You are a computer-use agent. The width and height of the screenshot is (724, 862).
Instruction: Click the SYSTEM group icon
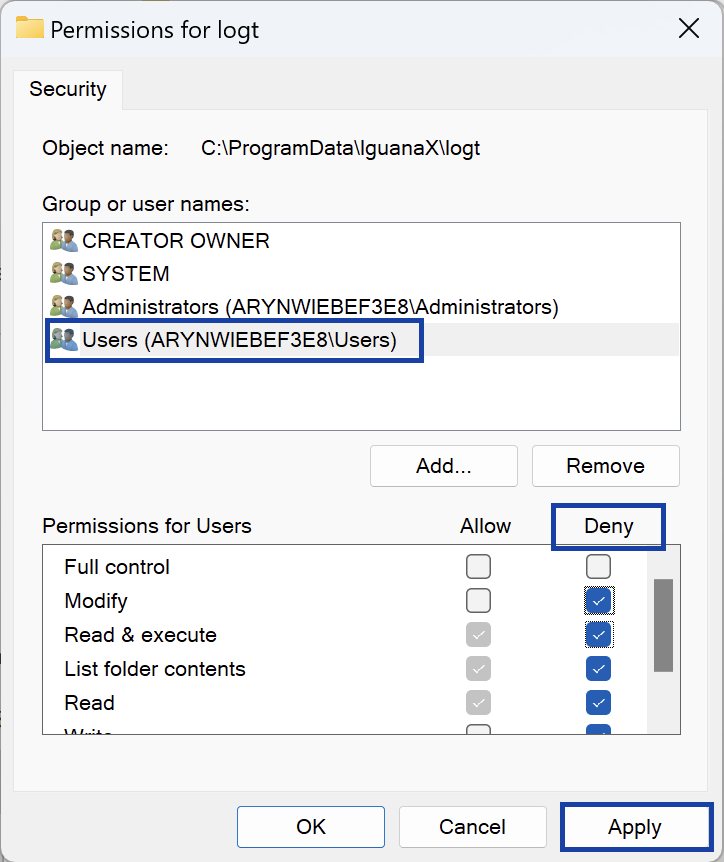(x=64, y=274)
